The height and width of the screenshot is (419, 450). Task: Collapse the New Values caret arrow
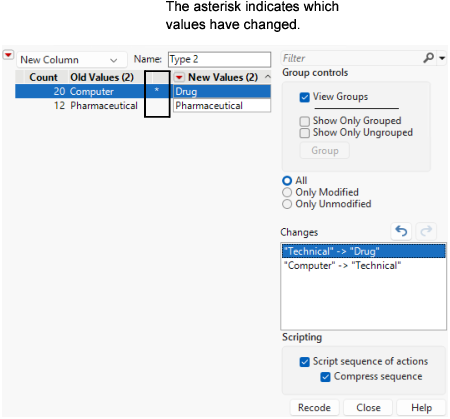pos(267,77)
